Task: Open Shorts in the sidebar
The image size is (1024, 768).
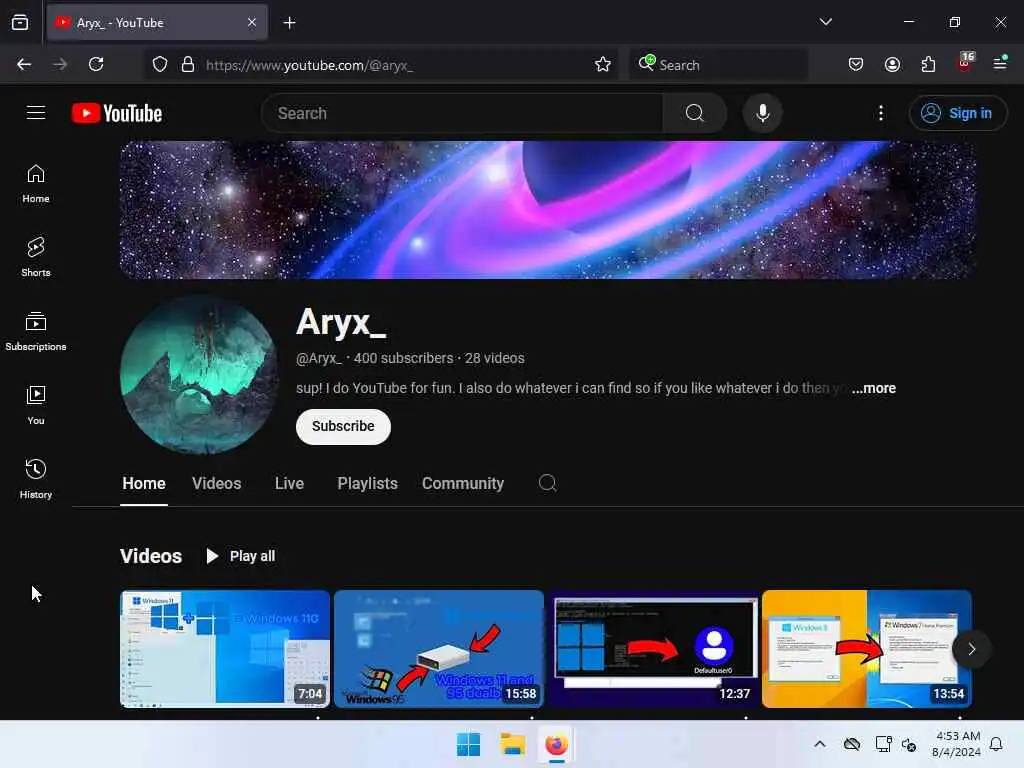Action: 36,257
